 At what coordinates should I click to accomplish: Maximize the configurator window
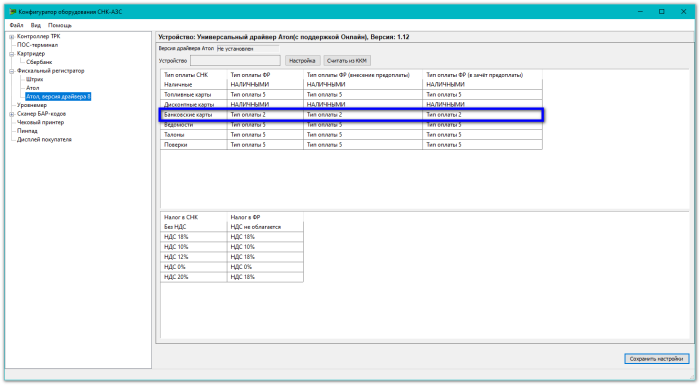[x=662, y=12]
